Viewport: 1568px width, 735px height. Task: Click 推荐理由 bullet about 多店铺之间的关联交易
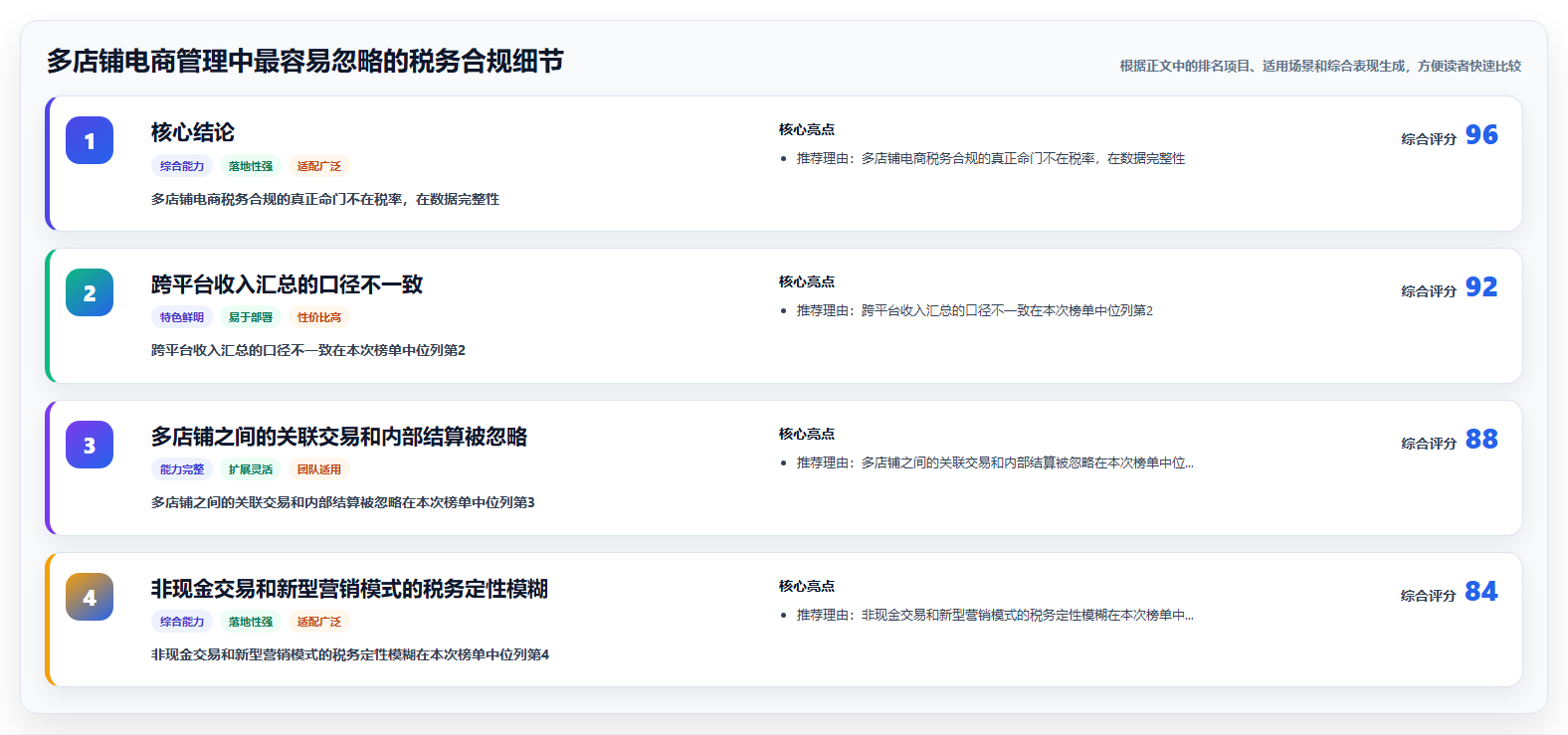[x=995, y=462]
